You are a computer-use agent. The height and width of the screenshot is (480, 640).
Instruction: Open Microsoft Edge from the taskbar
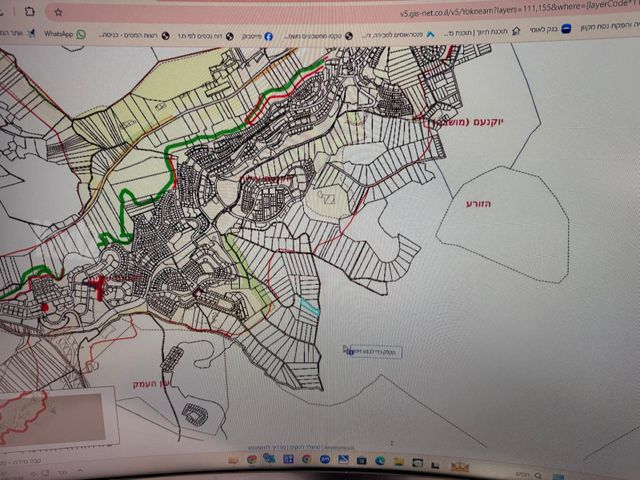[x=380, y=460]
